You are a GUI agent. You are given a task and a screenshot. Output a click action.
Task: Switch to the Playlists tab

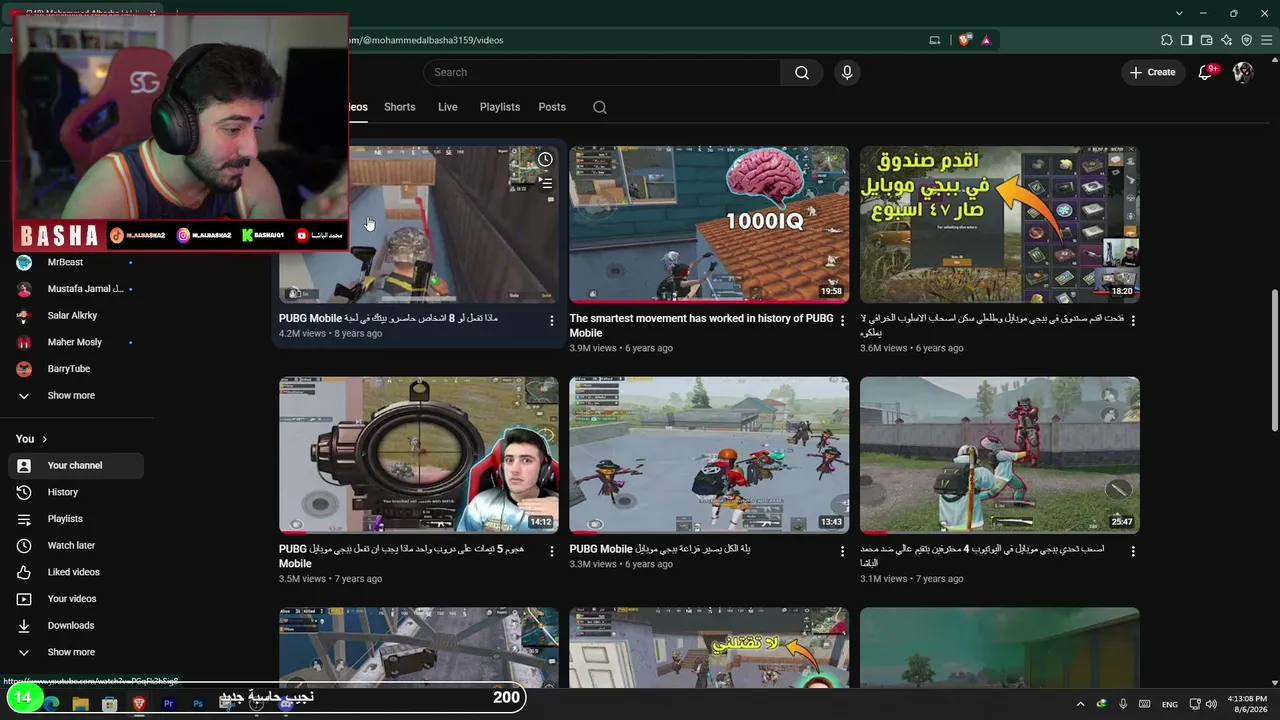(500, 107)
